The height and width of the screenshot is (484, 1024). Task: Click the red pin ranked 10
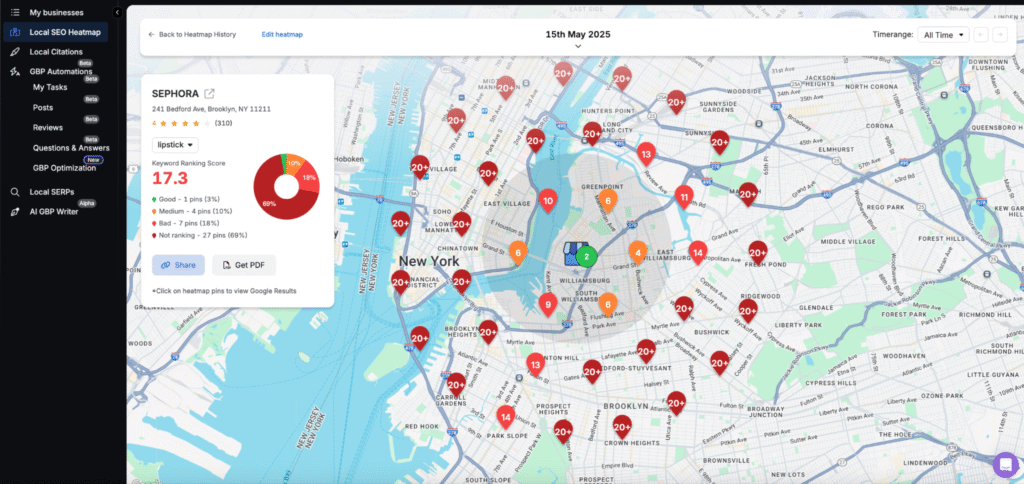[548, 201]
